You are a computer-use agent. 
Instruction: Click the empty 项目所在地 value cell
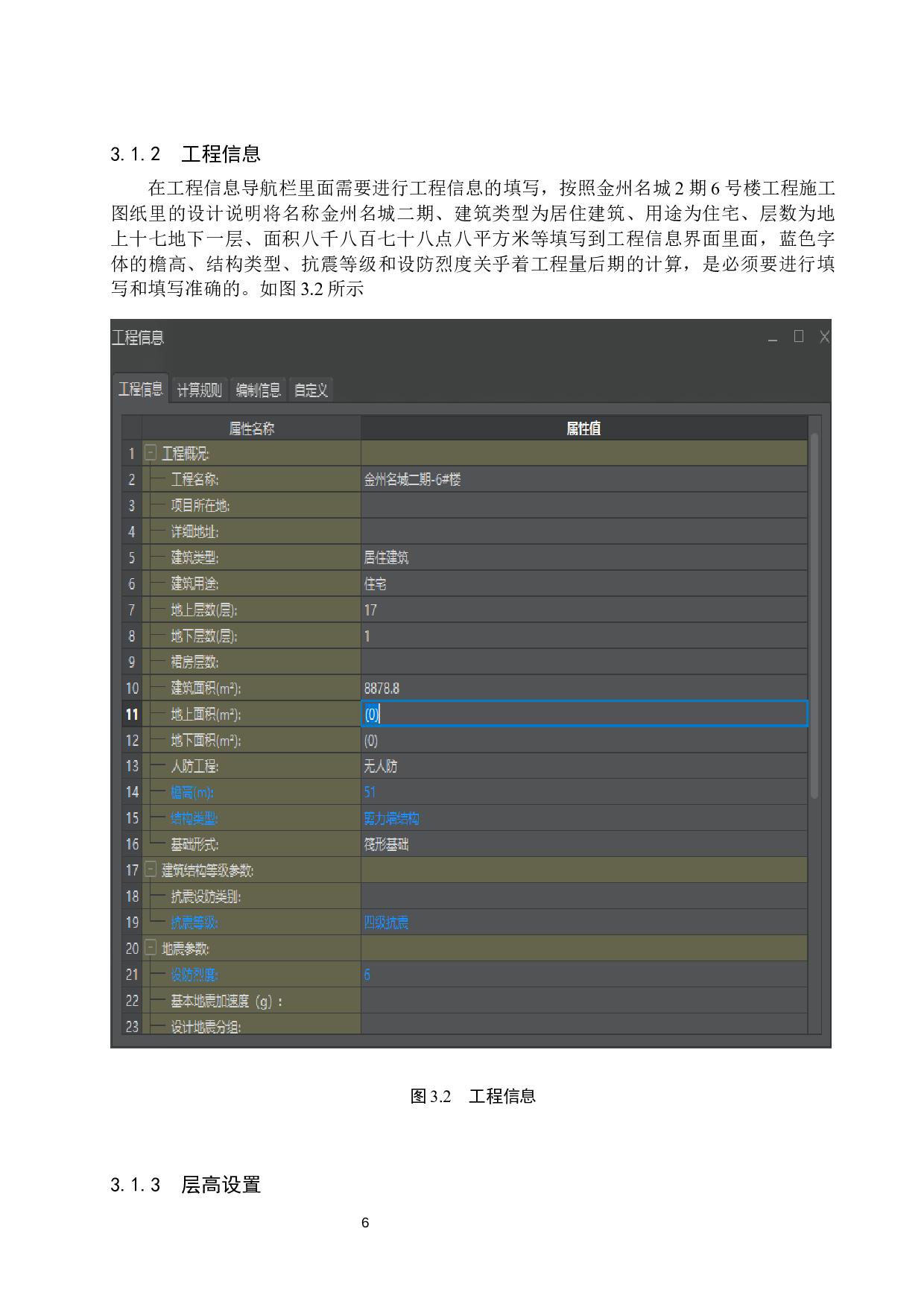584,505
